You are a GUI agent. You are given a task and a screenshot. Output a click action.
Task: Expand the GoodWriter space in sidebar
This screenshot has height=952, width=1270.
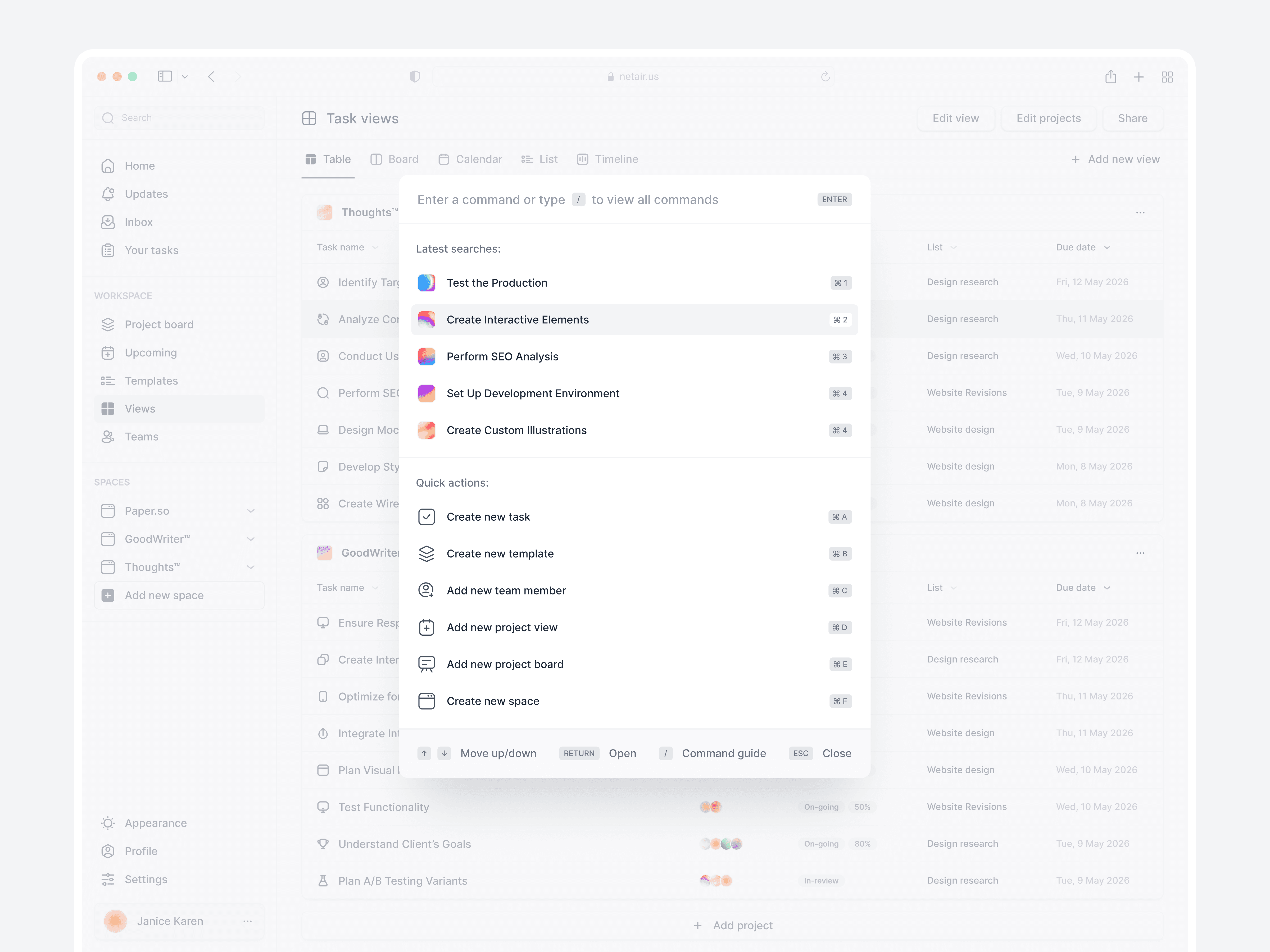(x=250, y=539)
